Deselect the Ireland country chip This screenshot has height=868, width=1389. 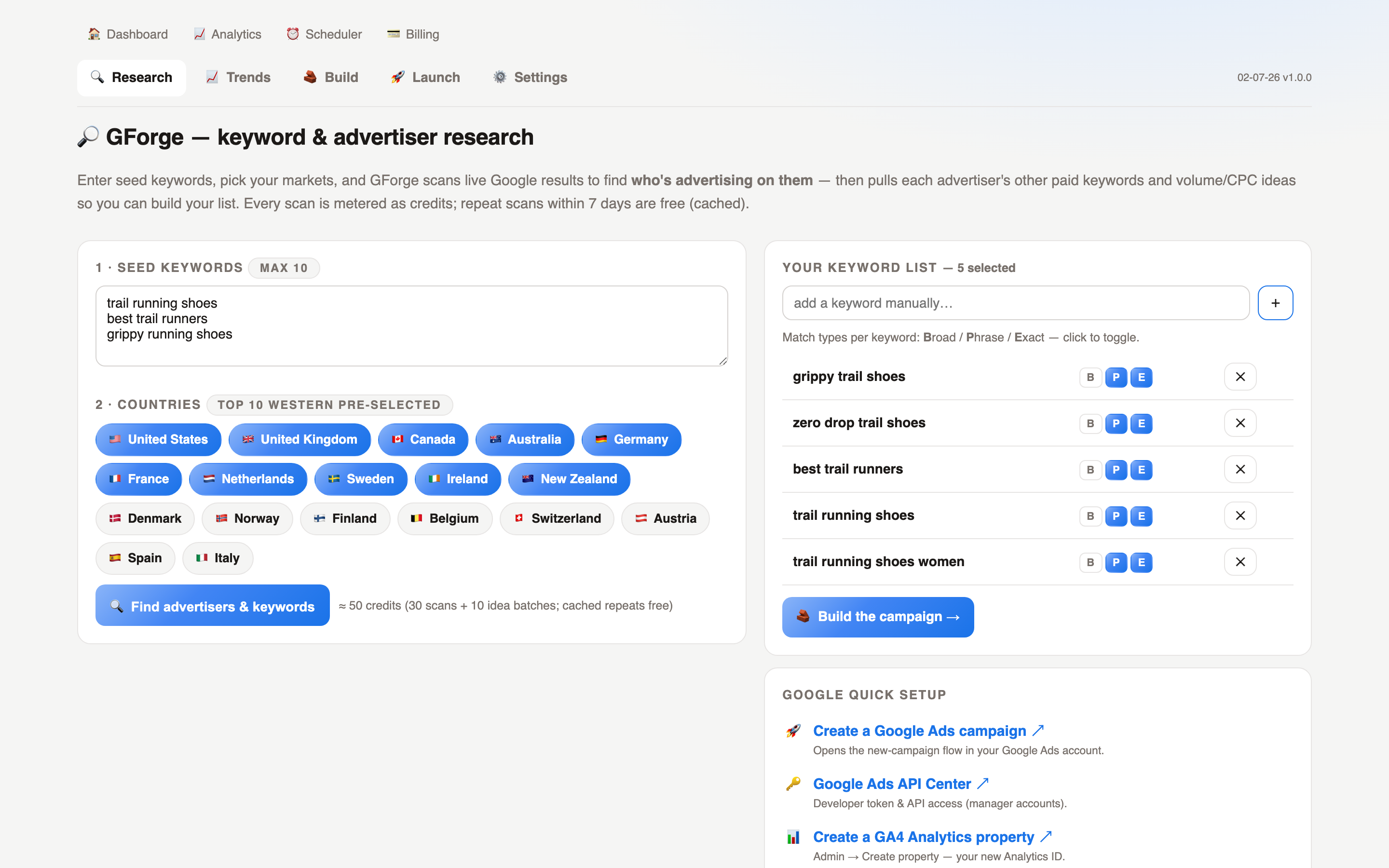(457, 479)
